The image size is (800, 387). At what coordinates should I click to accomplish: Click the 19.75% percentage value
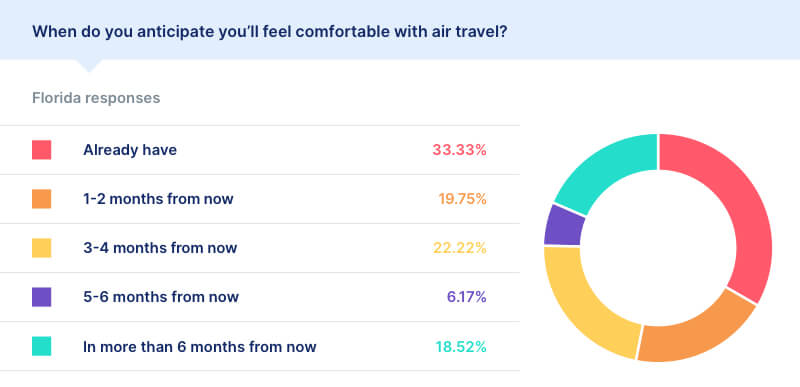click(x=462, y=199)
